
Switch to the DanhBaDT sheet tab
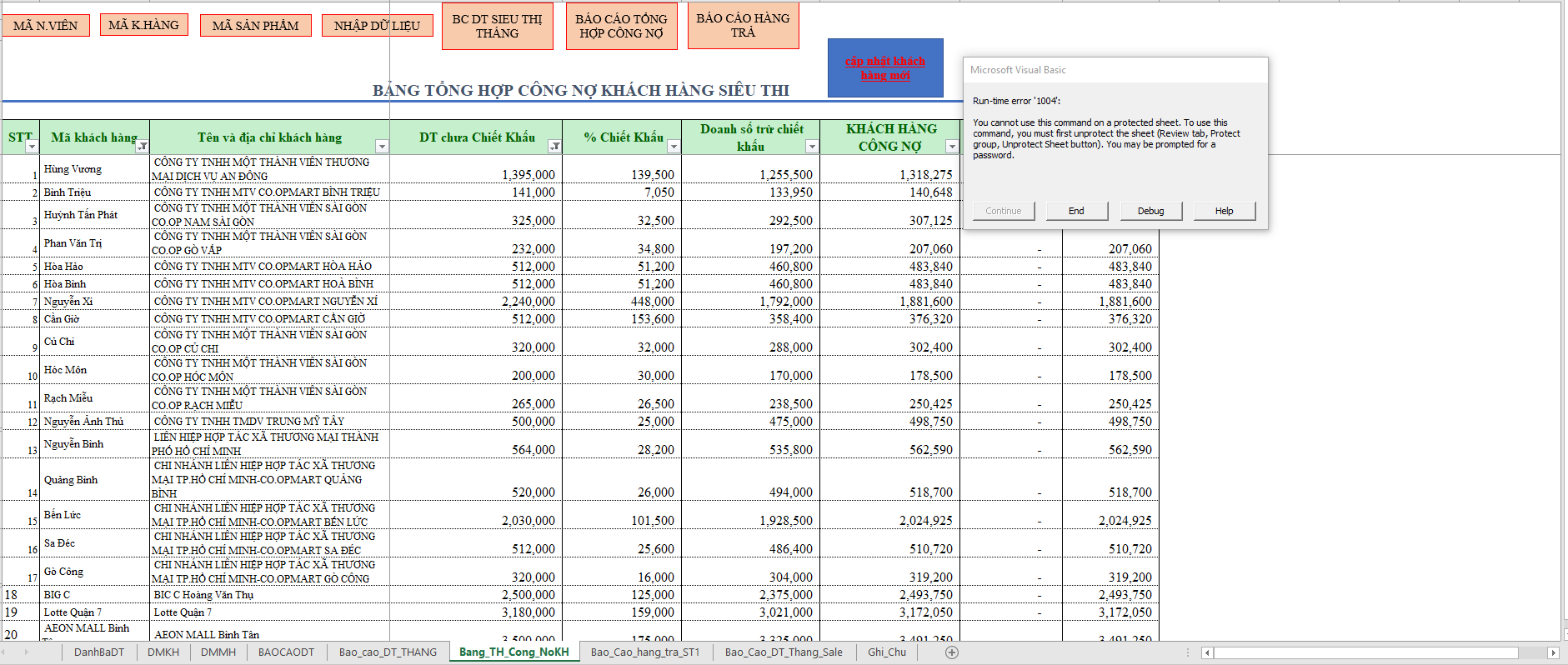pos(99,652)
